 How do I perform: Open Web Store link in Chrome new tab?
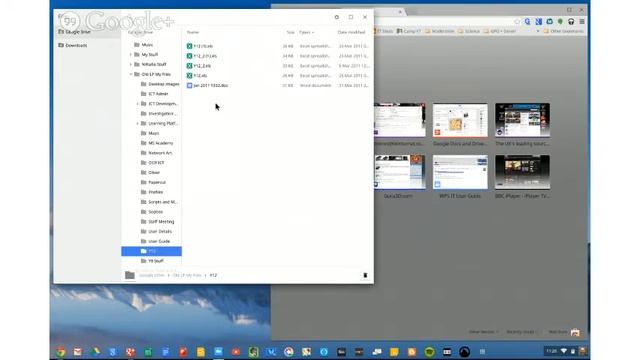(x=564, y=332)
